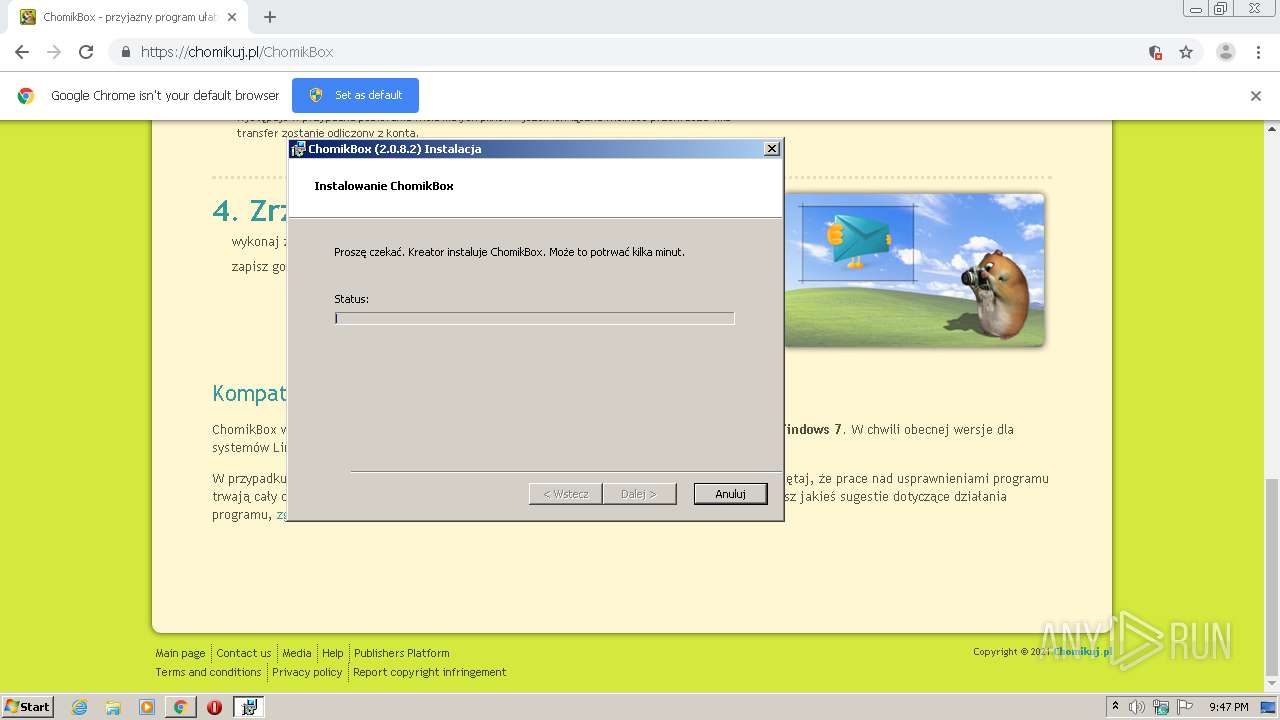Image resolution: width=1280 pixels, height=720 pixels.
Task: View site info via the padlock icon
Action: point(125,52)
